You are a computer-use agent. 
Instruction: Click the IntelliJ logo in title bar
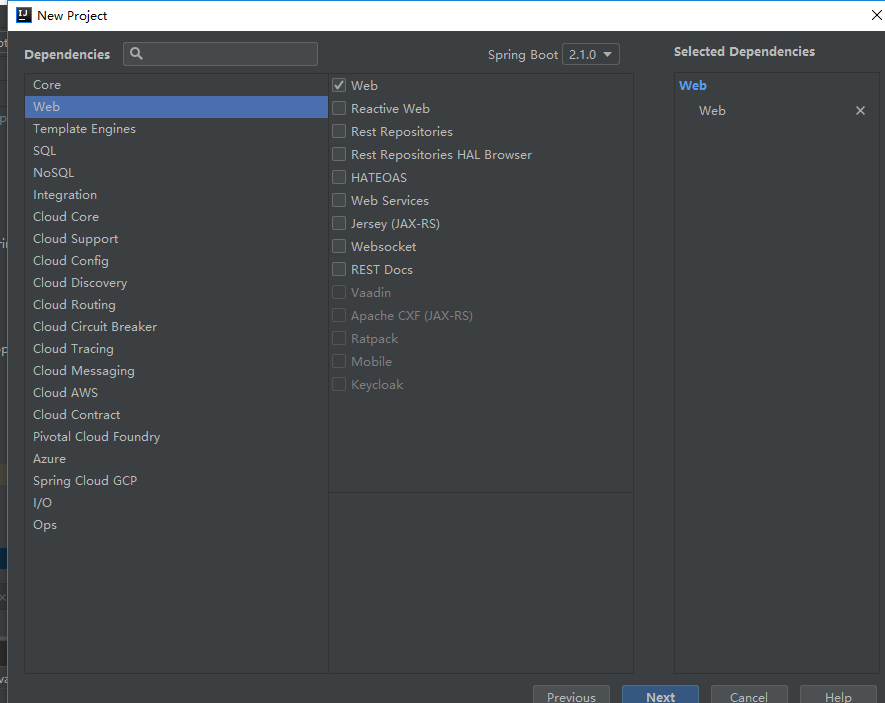click(24, 15)
